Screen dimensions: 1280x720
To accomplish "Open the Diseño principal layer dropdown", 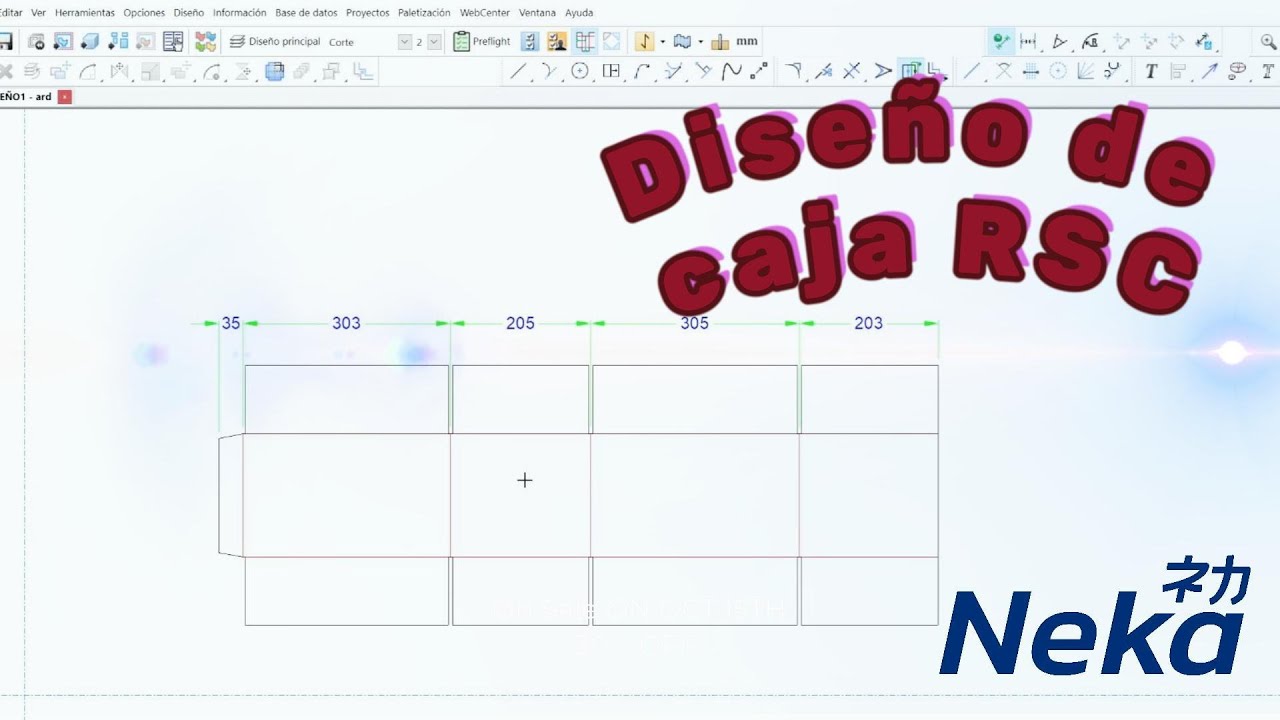I will [x=276, y=41].
